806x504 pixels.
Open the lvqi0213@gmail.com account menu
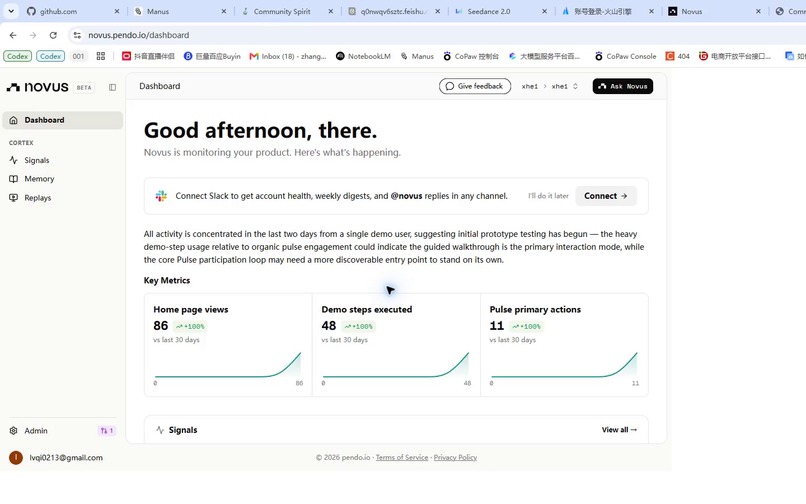point(66,458)
